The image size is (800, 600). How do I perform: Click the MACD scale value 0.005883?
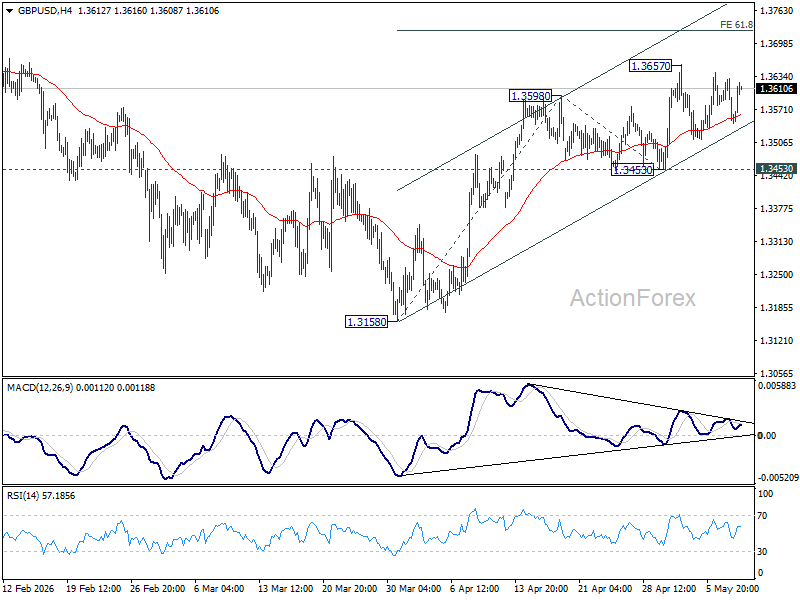777,386
